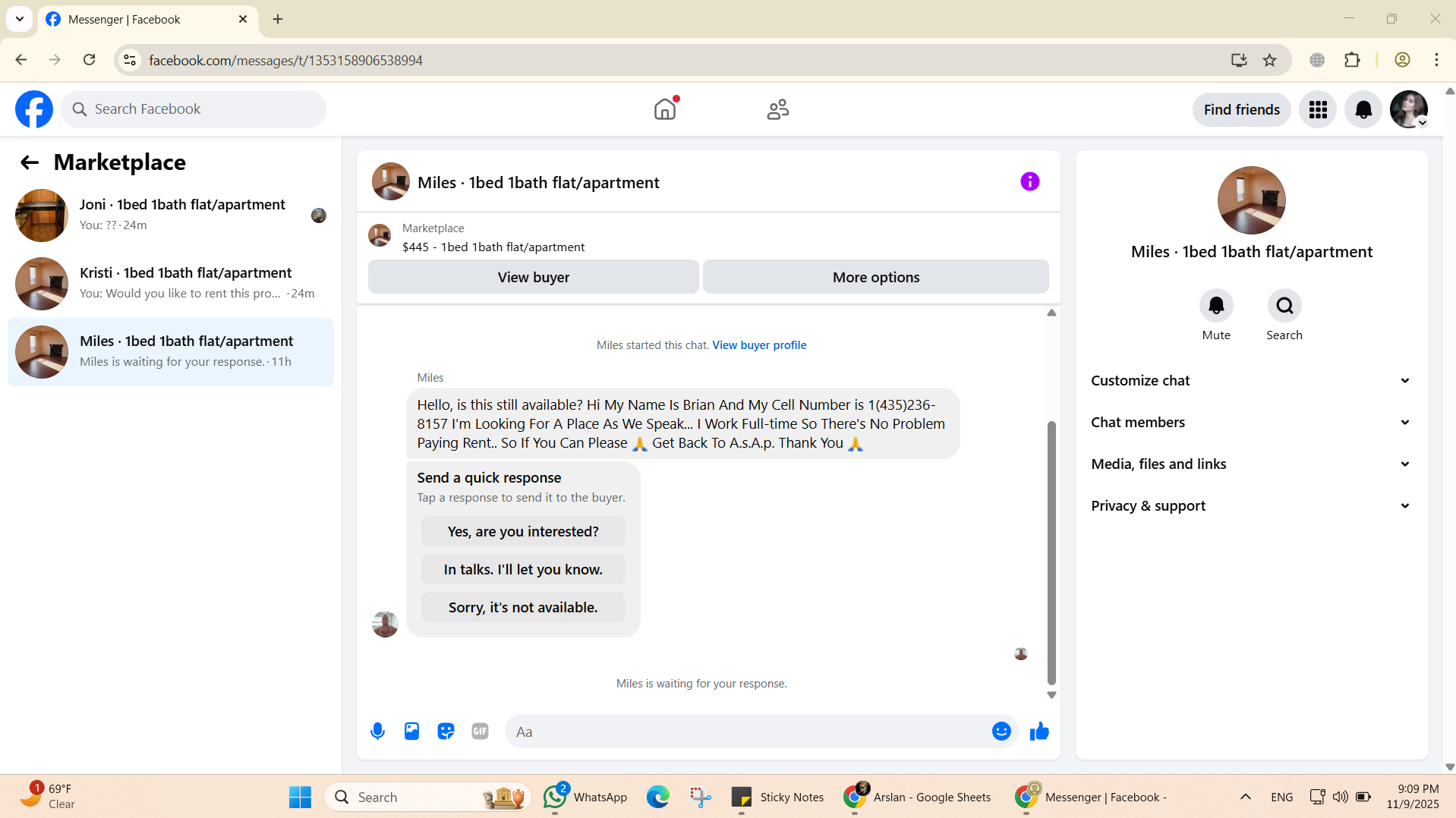Viewport: 1456px width, 818px height.
Task: Go to the Home feed icon
Action: [x=665, y=109]
